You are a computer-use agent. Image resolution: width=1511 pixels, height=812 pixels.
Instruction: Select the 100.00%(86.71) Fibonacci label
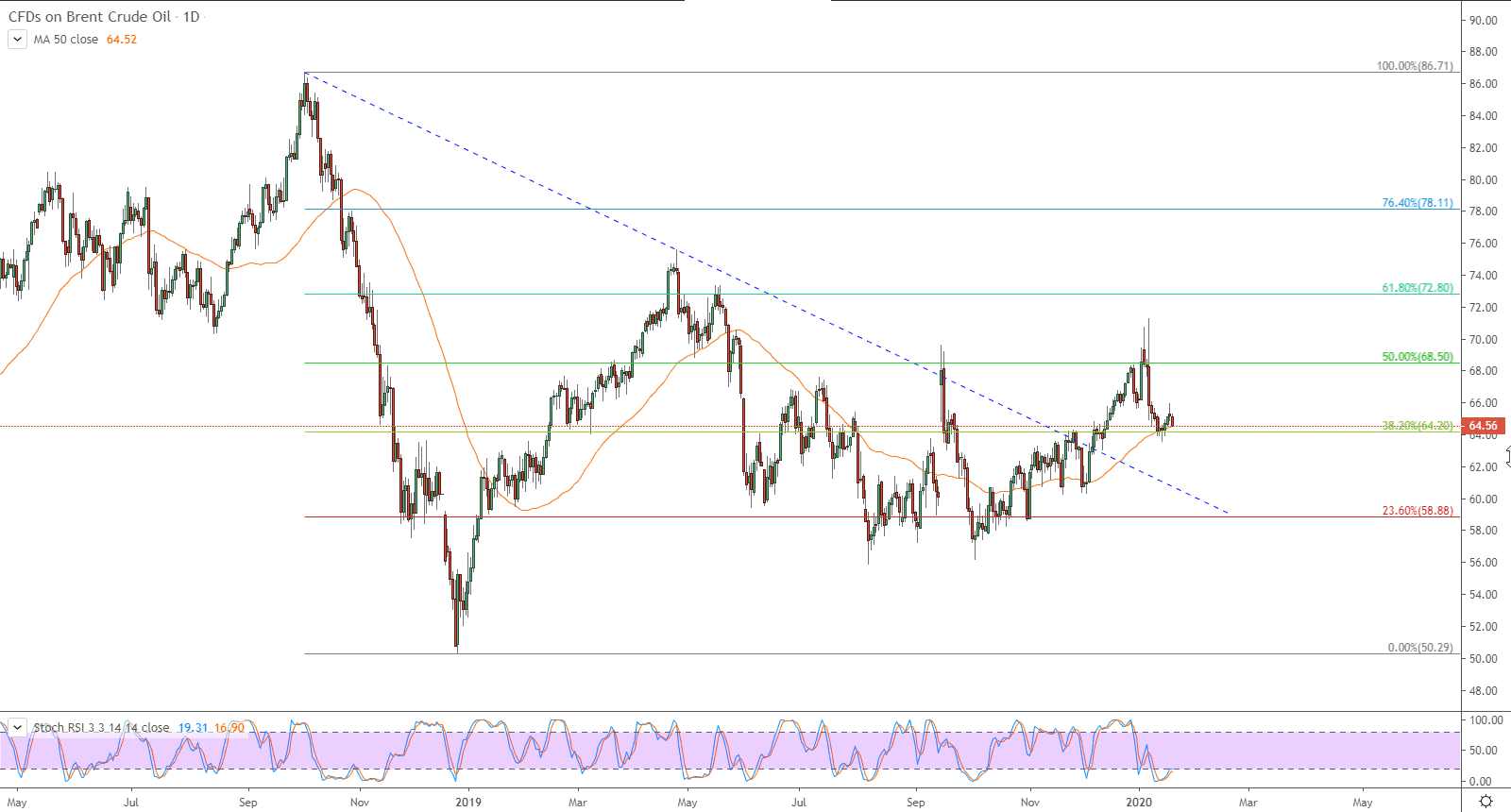1415,66
